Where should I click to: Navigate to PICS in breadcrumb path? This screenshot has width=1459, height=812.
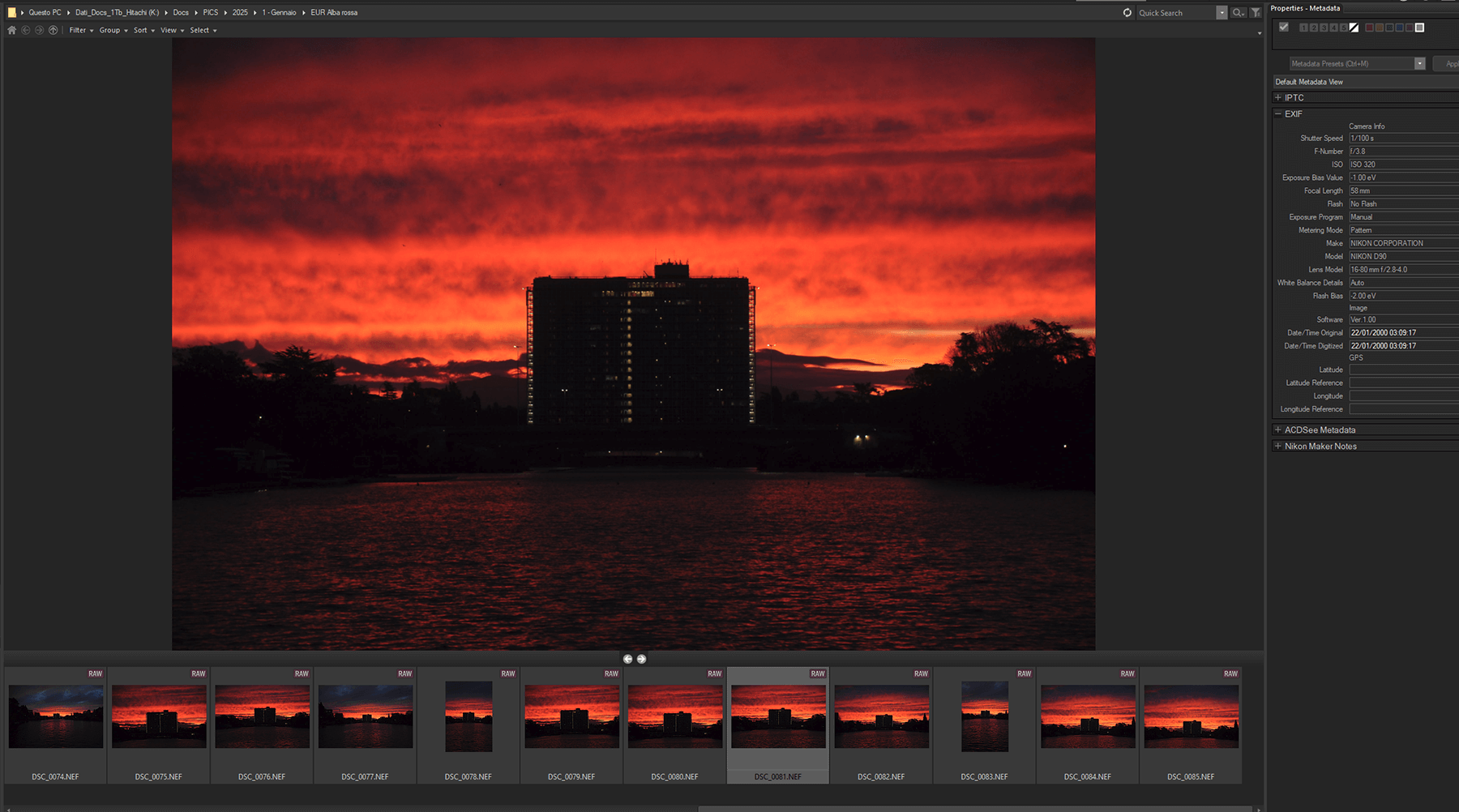[211, 12]
